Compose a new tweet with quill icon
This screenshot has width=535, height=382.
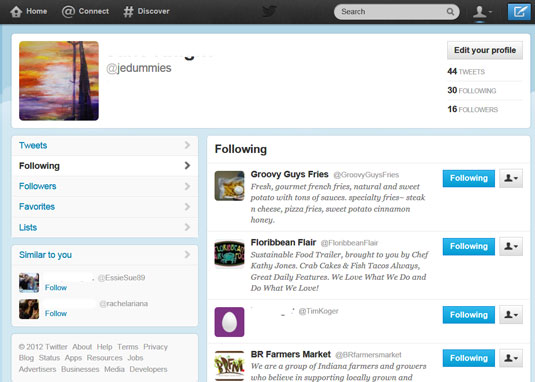pos(519,12)
